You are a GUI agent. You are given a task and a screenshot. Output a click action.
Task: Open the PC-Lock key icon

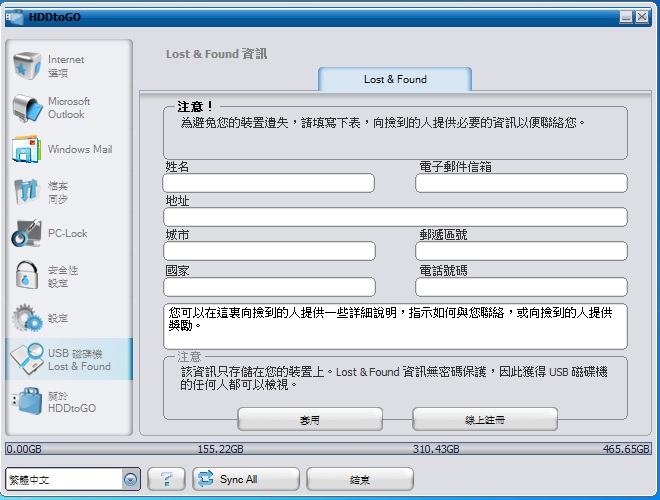tap(27, 233)
